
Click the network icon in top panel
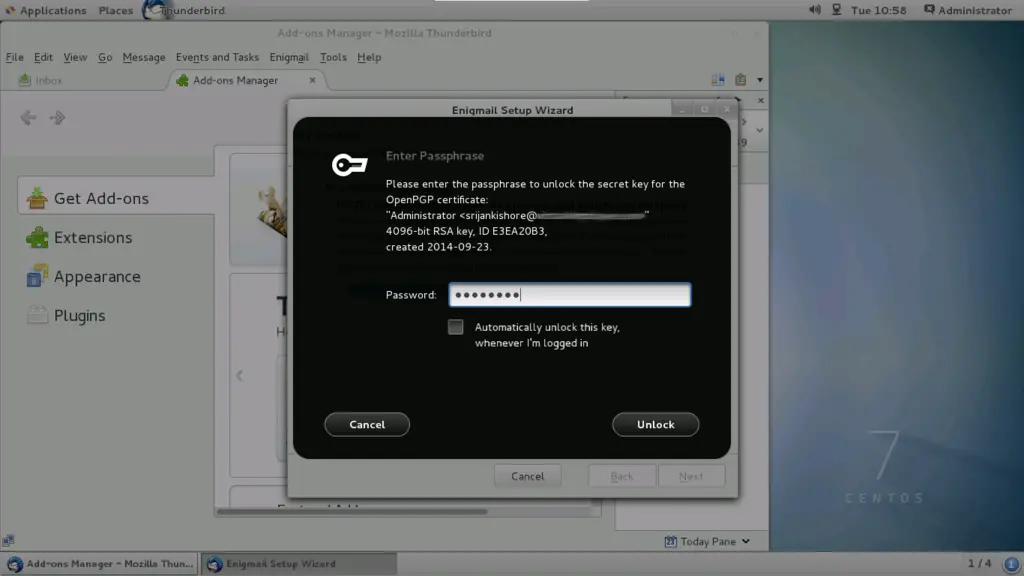tap(836, 10)
